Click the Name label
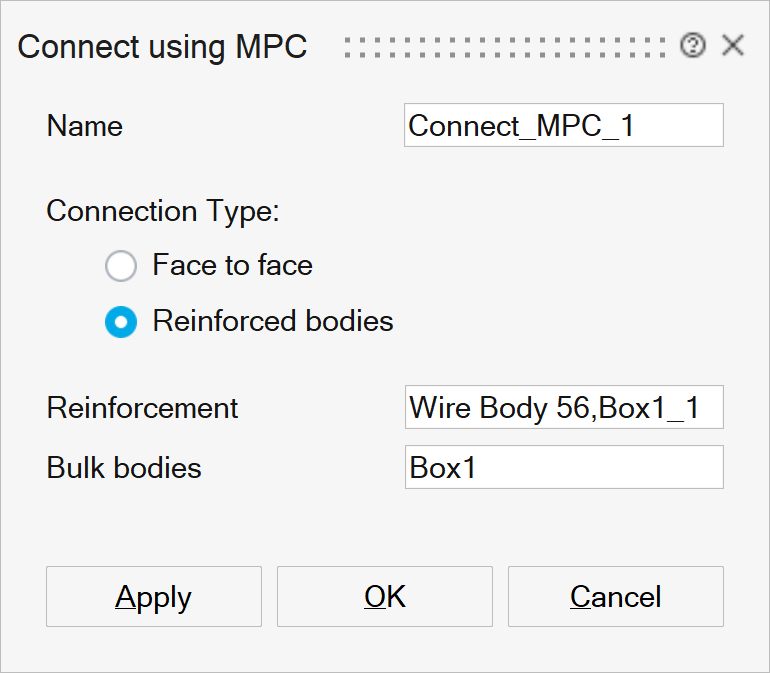770x673 pixels. tap(85, 126)
